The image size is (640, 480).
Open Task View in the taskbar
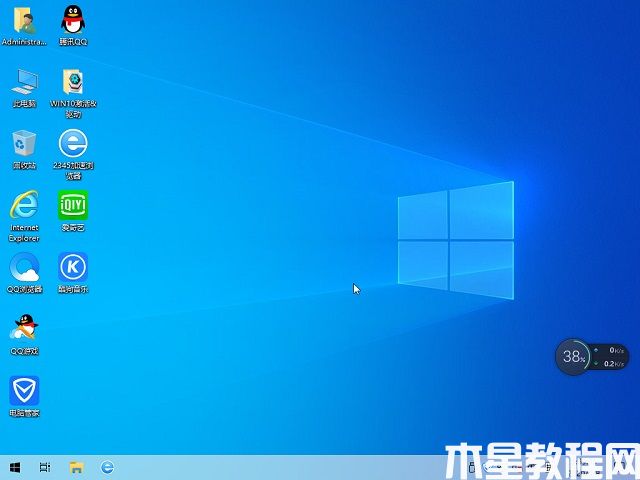pyautogui.click(x=45, y=467)
